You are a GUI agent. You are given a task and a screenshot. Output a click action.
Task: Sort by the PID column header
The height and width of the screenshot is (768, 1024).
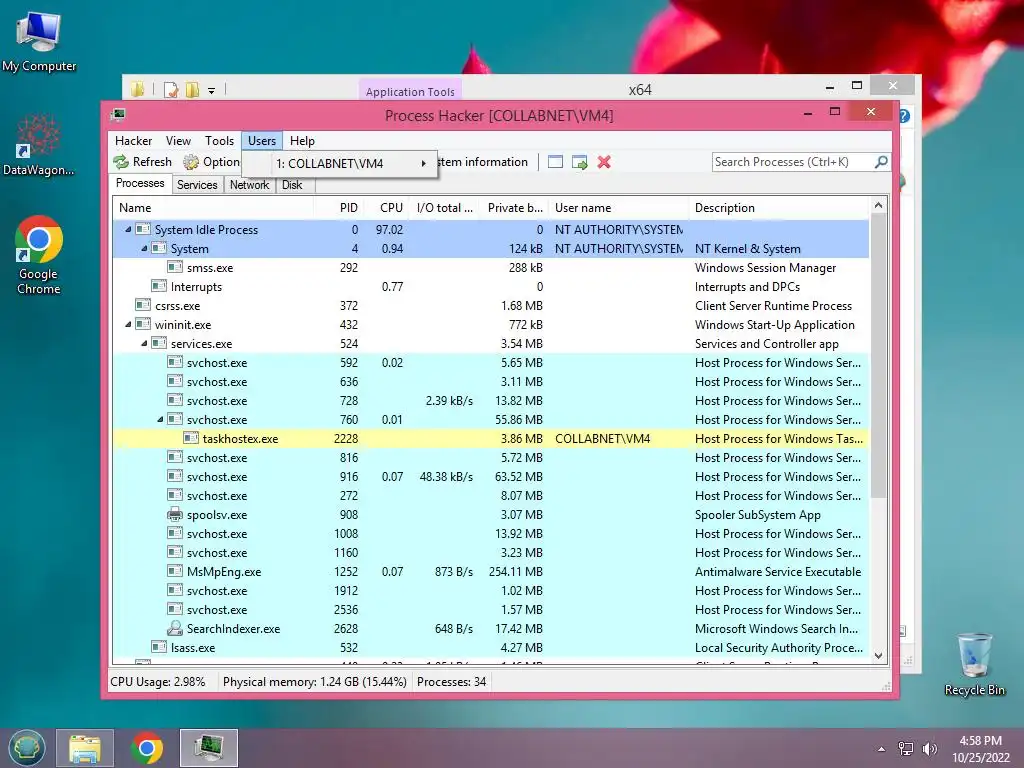pyautogui.click(x=338, y=208)
